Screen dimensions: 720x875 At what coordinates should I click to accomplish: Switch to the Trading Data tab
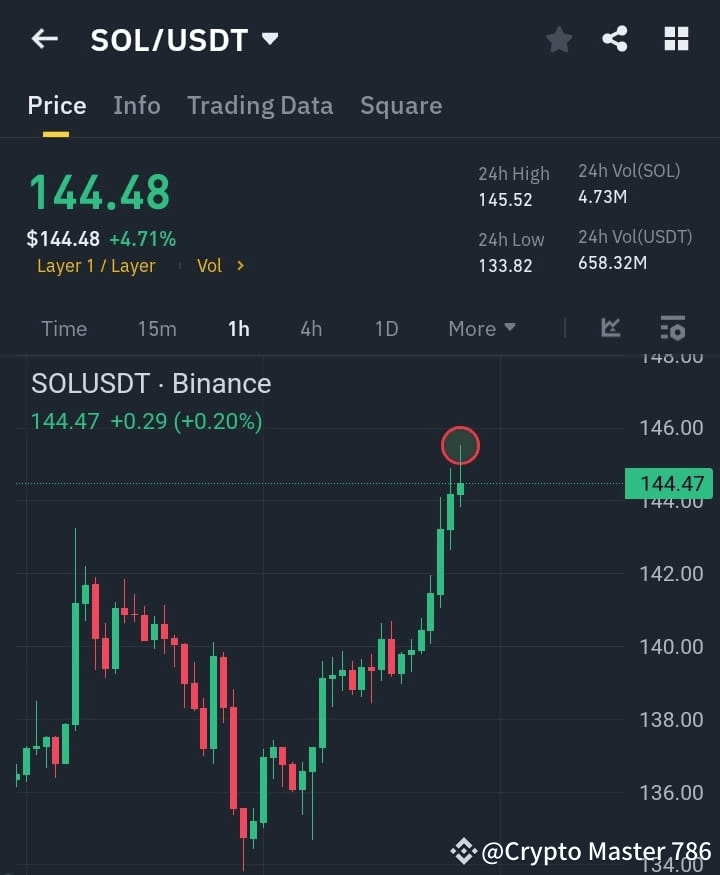pos(260,105)
